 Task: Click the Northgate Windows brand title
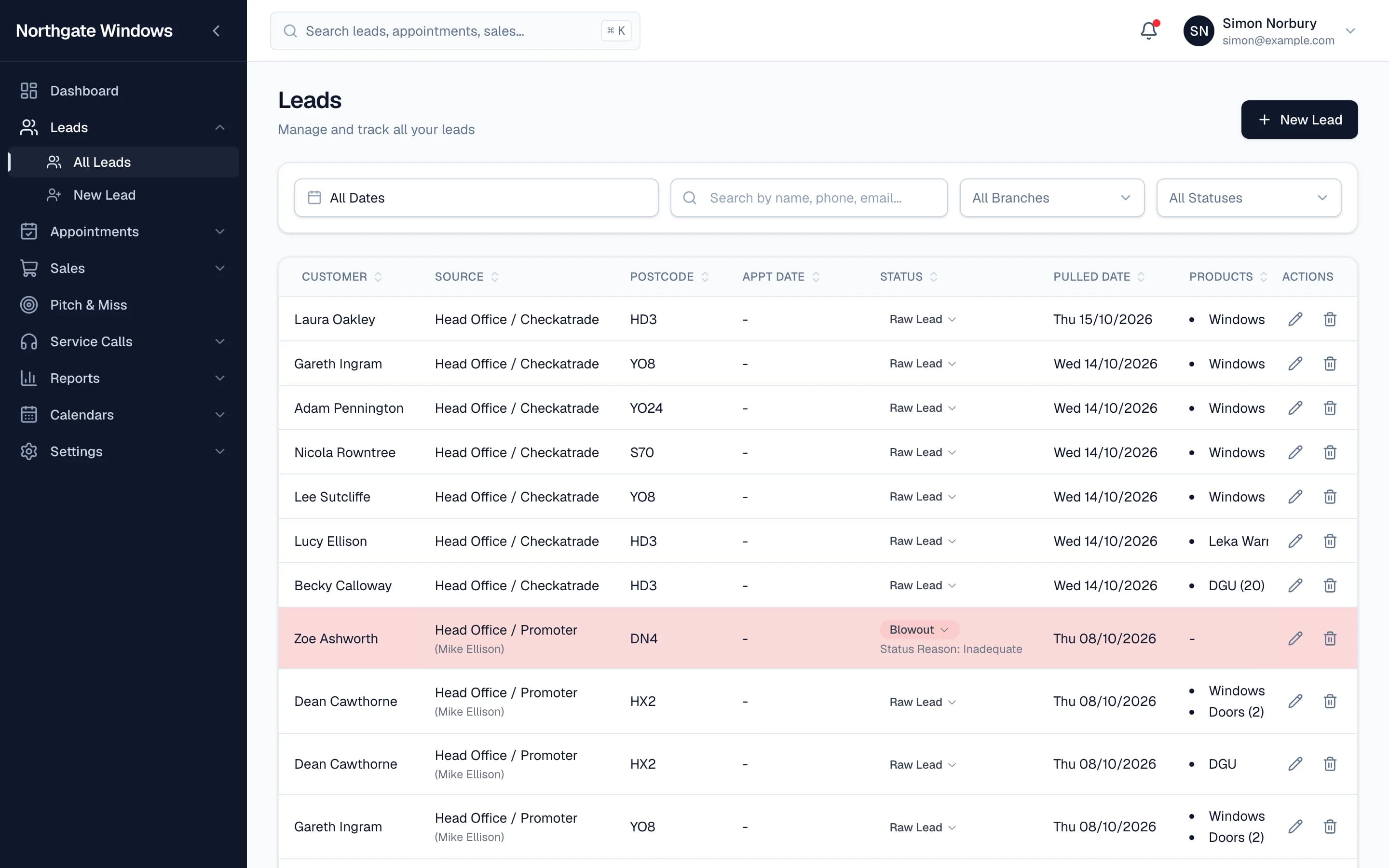[94, 31]
